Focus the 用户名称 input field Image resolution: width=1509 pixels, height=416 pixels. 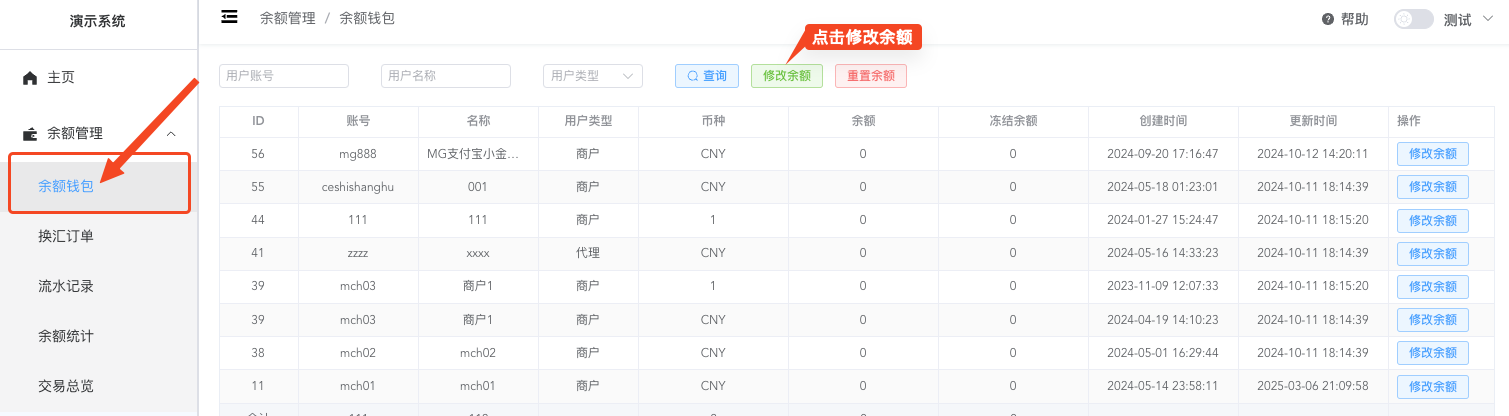[x=446, y=76]
